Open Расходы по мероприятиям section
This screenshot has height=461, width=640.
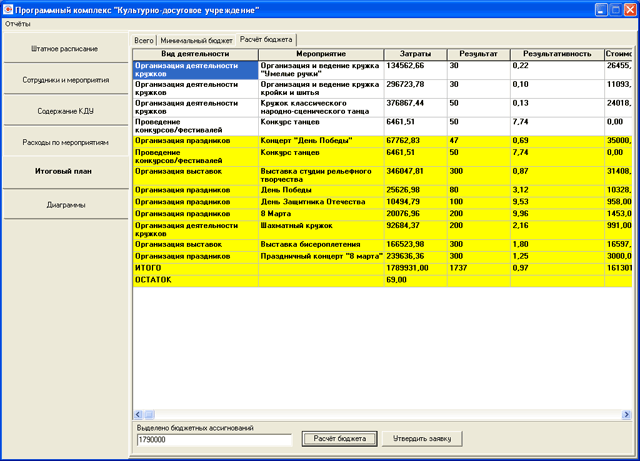click(x=65, y=143)
